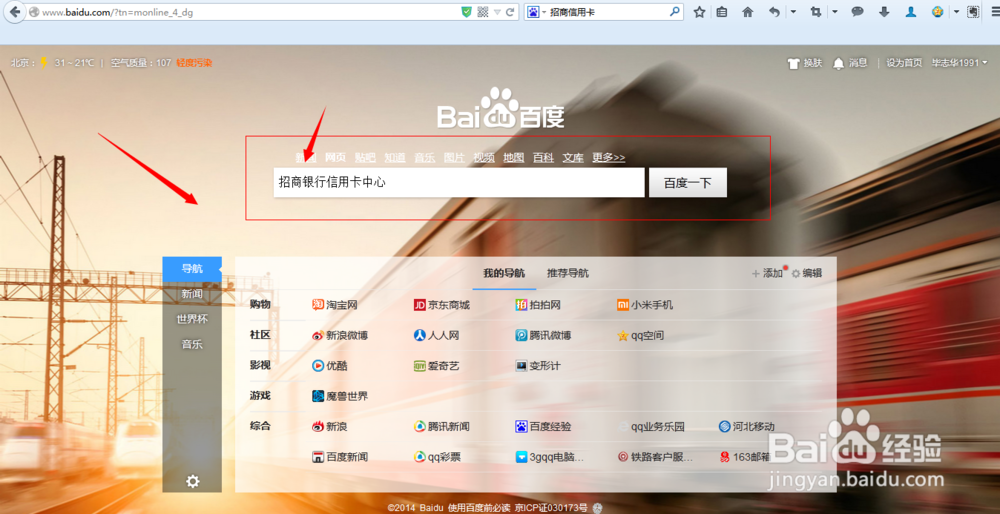Screen dimensions: 1000x514
Task: Click the browser back arrow button
Action: (x=14, y=11)
